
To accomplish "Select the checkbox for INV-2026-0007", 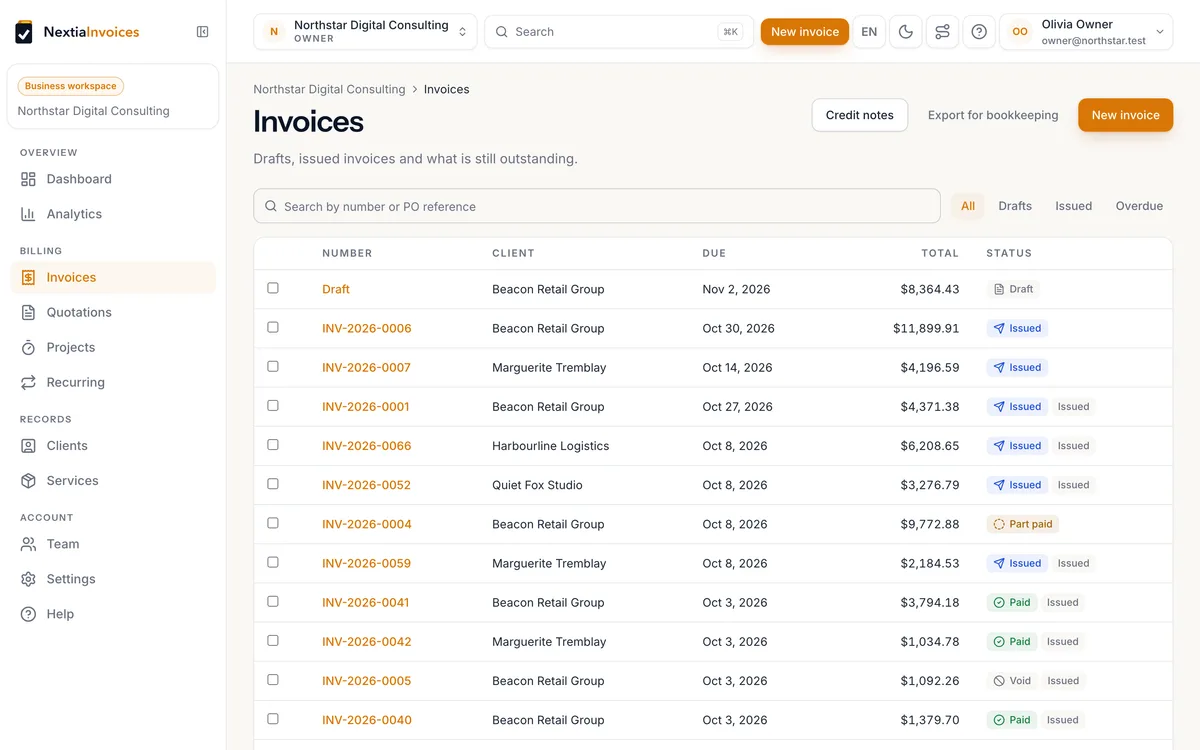I will pos(273,366).
